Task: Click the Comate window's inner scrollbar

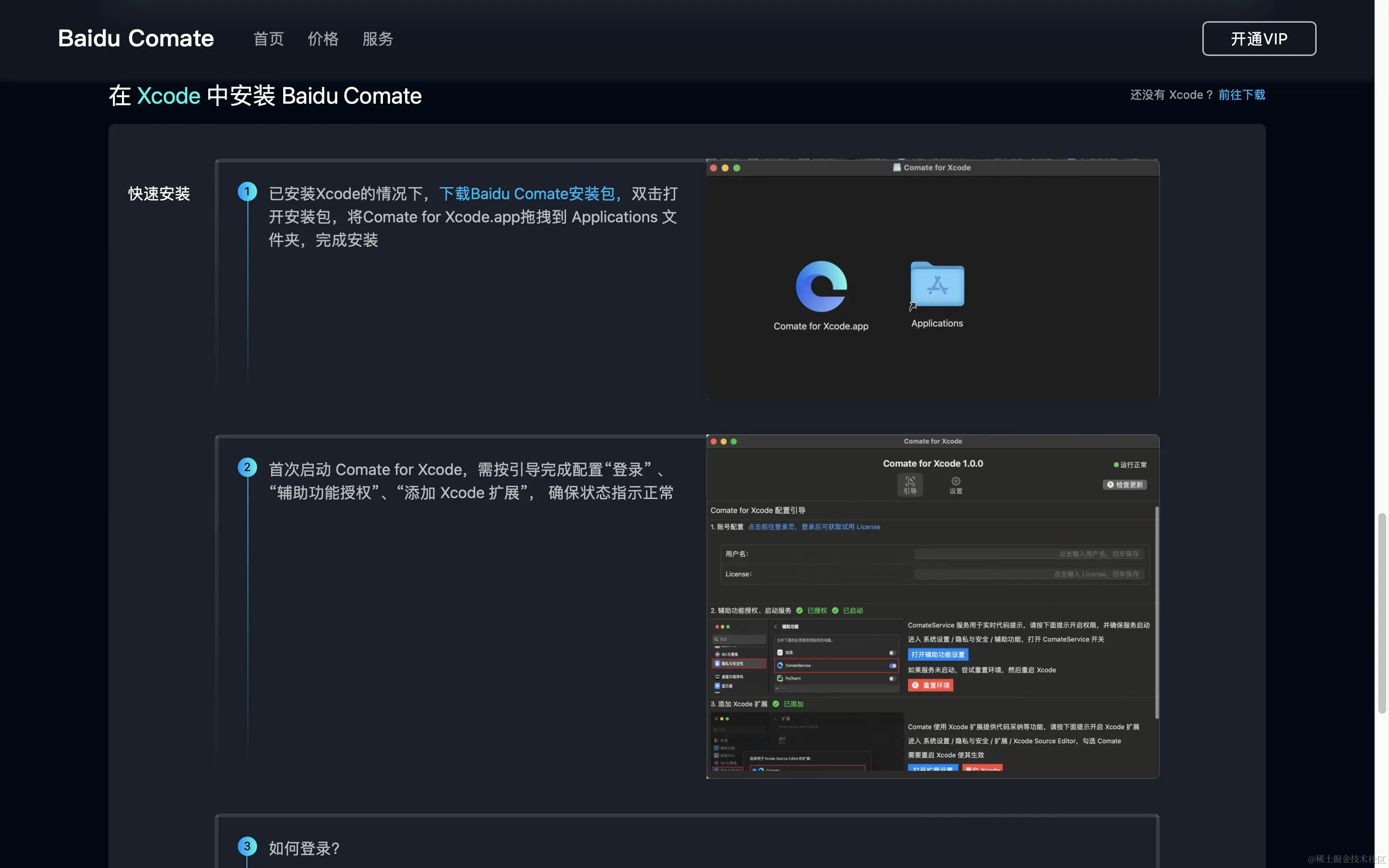Action: (1157, 612)
